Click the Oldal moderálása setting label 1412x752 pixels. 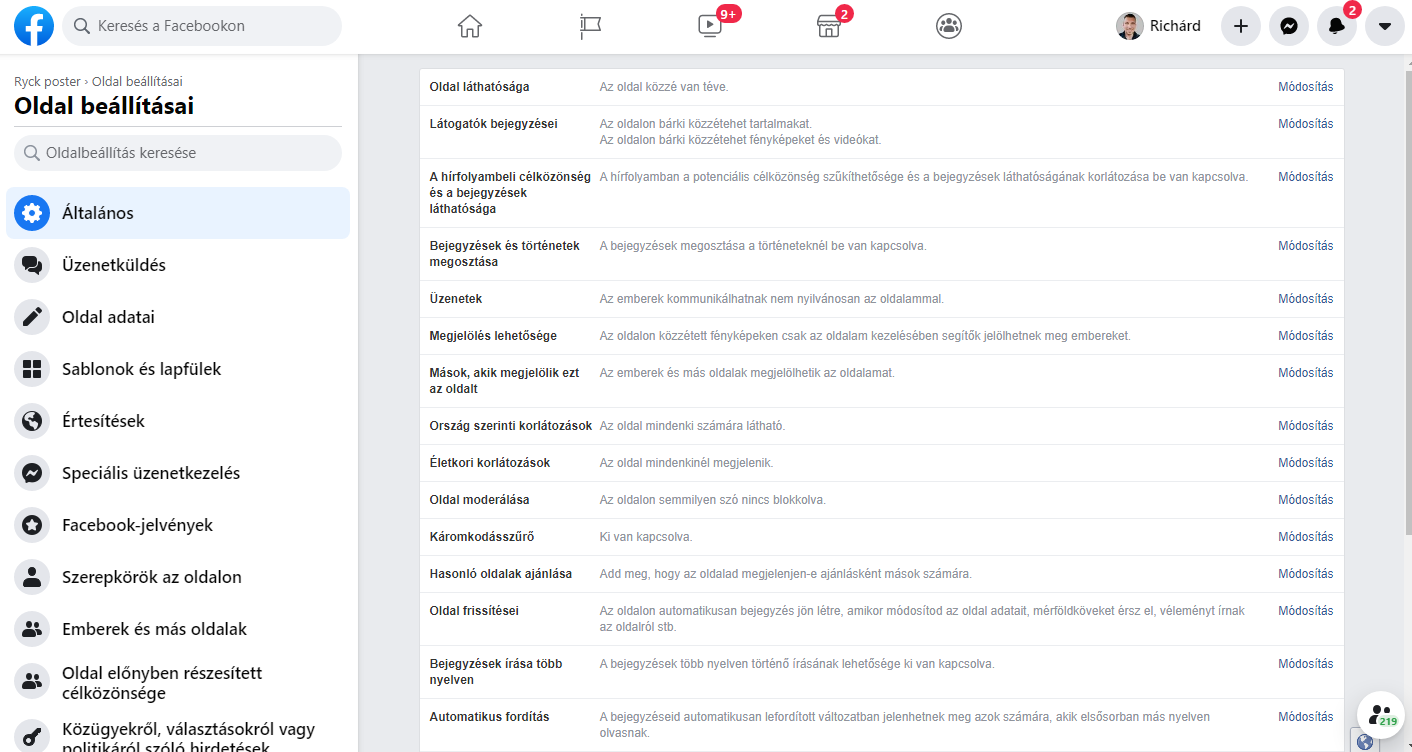point(479,500)
